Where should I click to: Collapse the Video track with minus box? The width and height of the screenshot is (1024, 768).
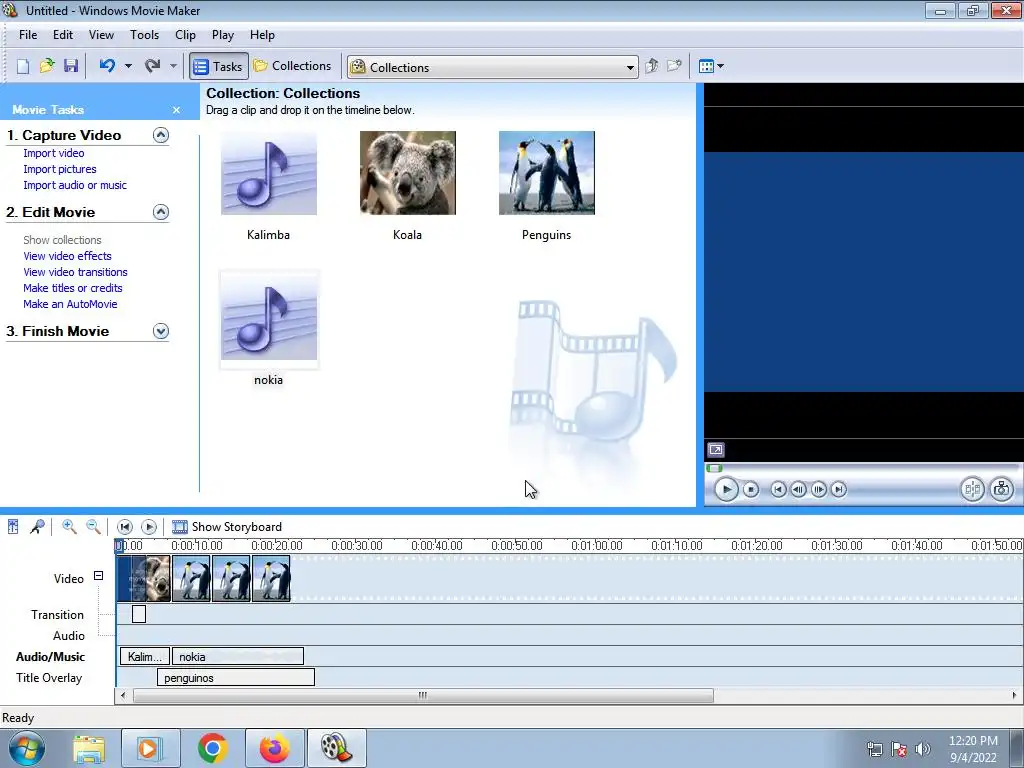(x=99, y=576)
